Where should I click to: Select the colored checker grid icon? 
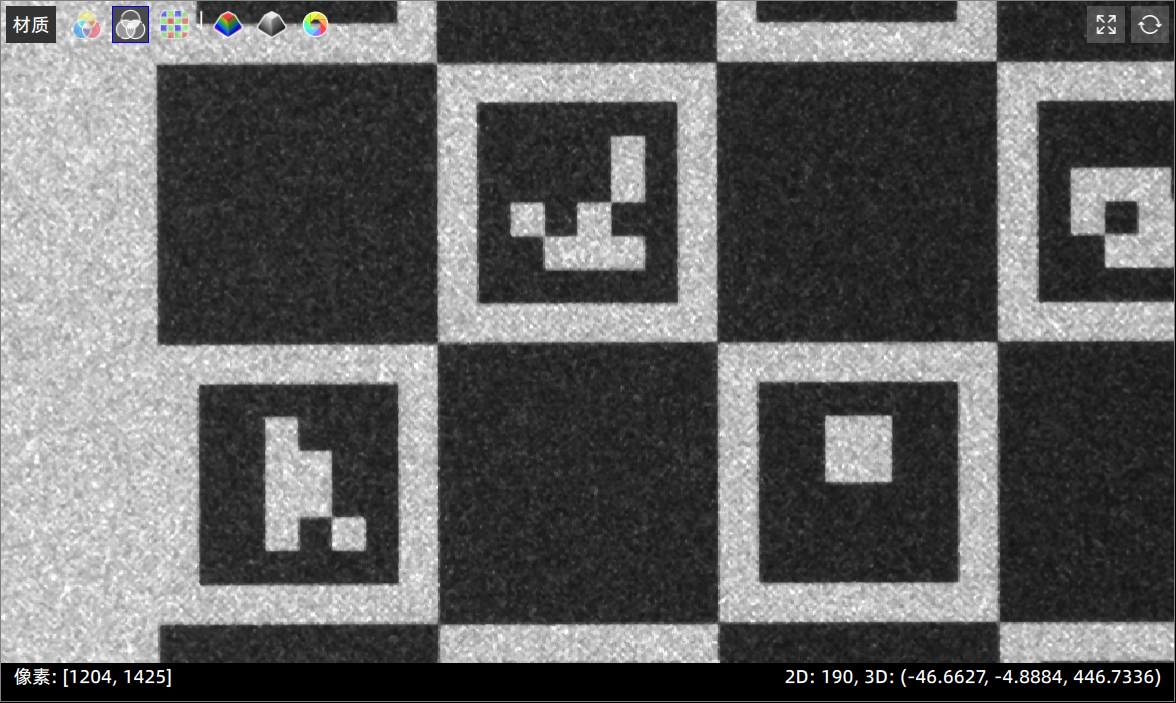[175, 25]
